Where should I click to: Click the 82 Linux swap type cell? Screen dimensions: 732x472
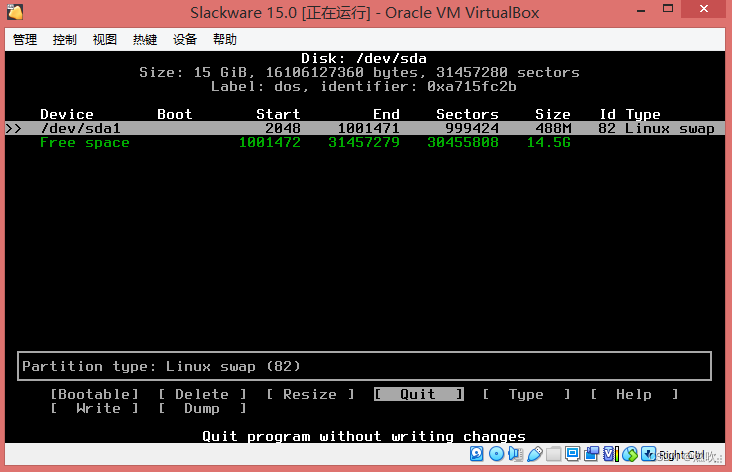[656, 128]
